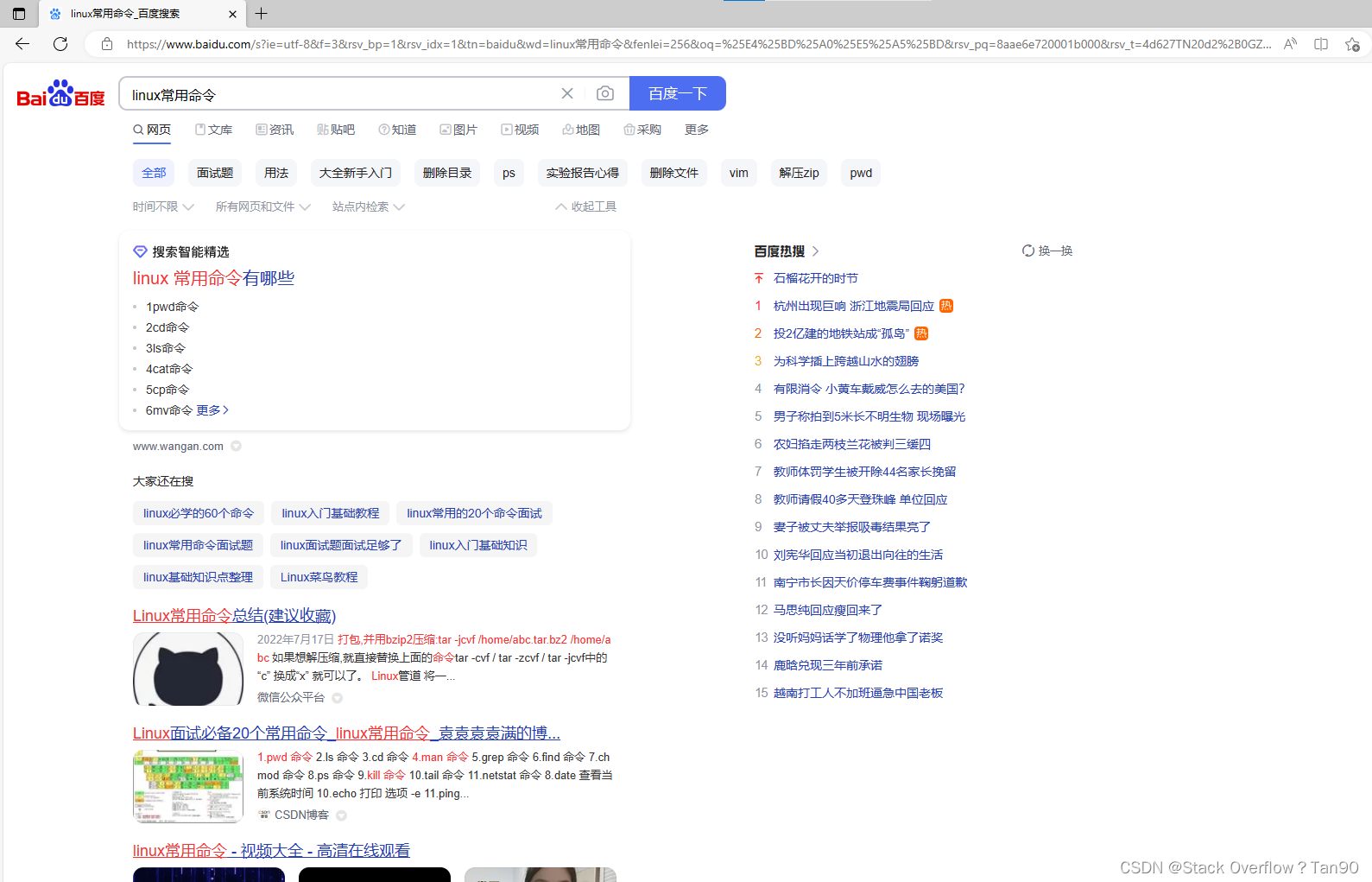Click verification badge beside www.wangan.com

coord(236,447)
